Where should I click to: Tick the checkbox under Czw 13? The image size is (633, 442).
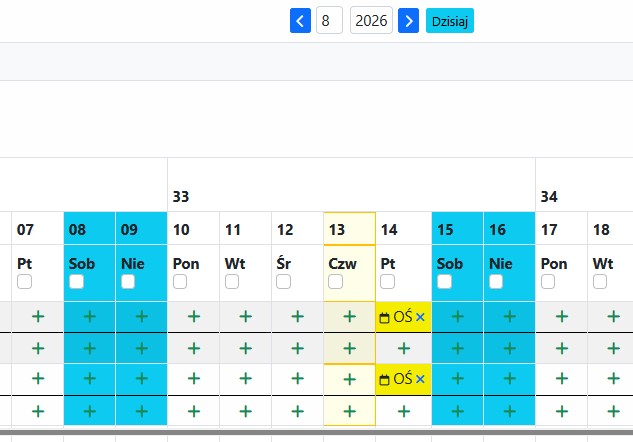click(x=335, y=281)
